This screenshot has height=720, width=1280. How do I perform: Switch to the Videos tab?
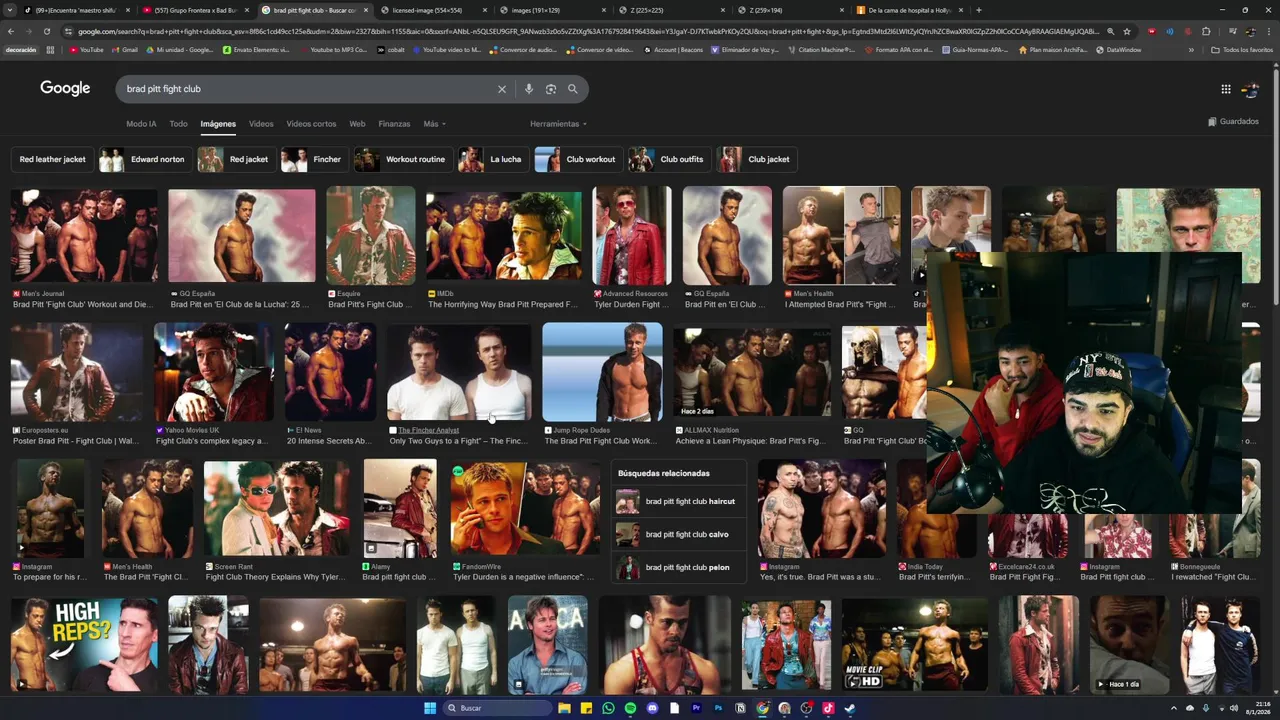click(x=261, y=124)
